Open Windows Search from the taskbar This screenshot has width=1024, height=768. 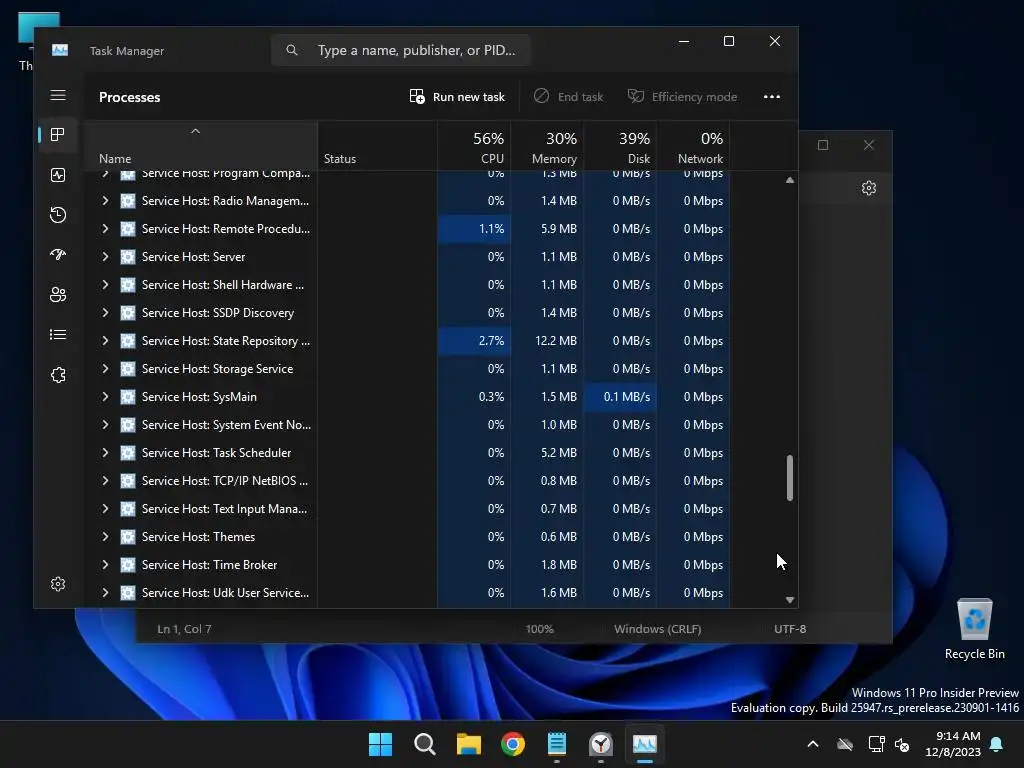[424, 744]
